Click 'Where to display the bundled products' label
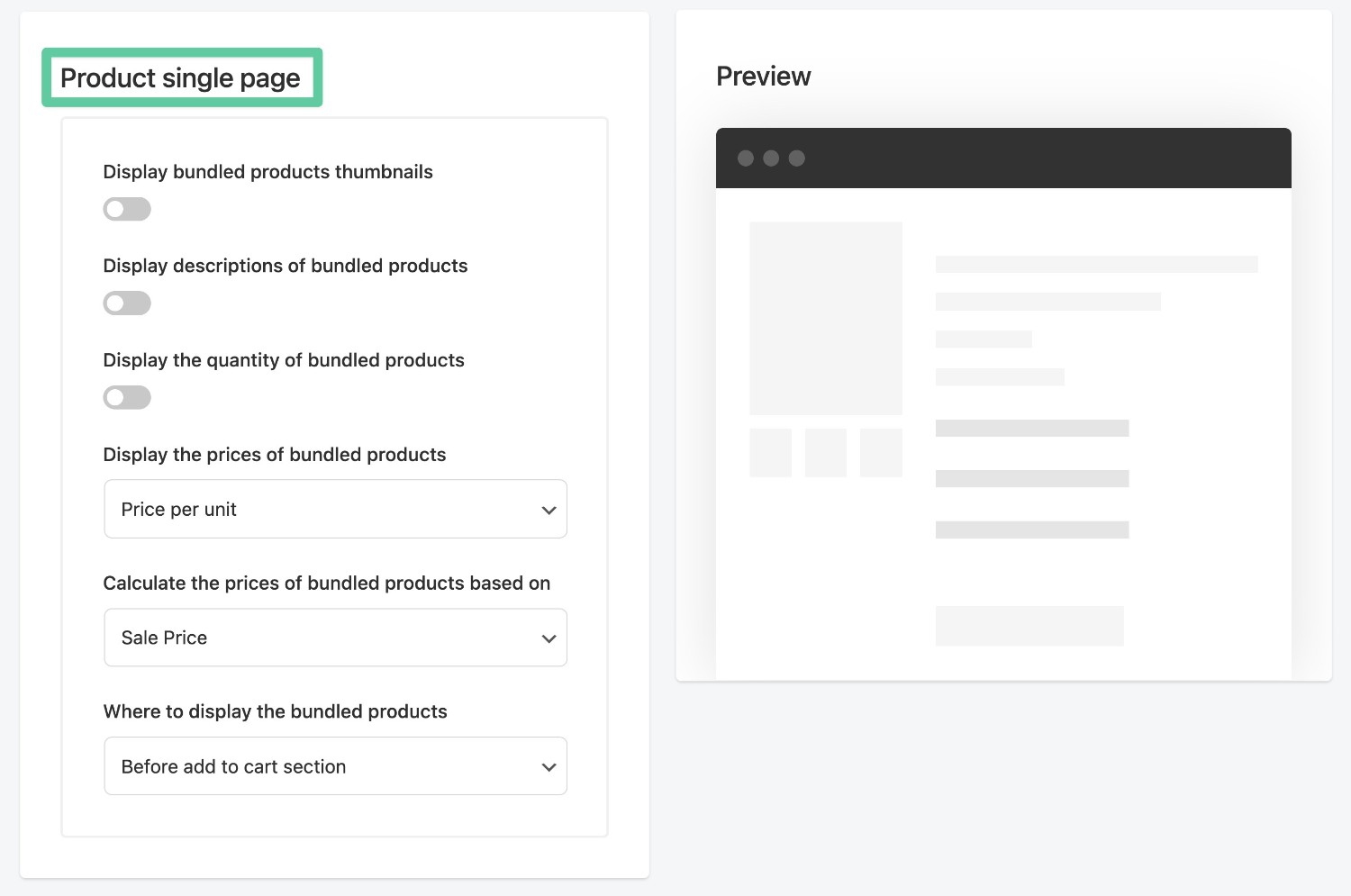 [276, 711]
